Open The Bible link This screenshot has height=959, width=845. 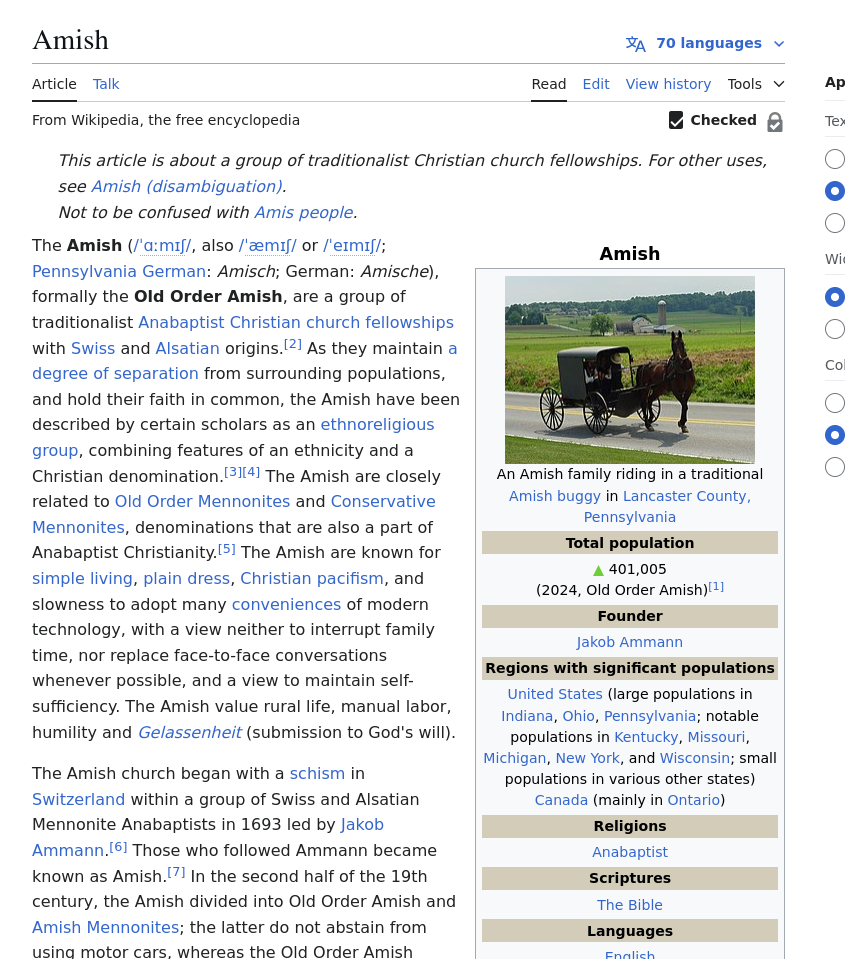click(x=630, y=905)
